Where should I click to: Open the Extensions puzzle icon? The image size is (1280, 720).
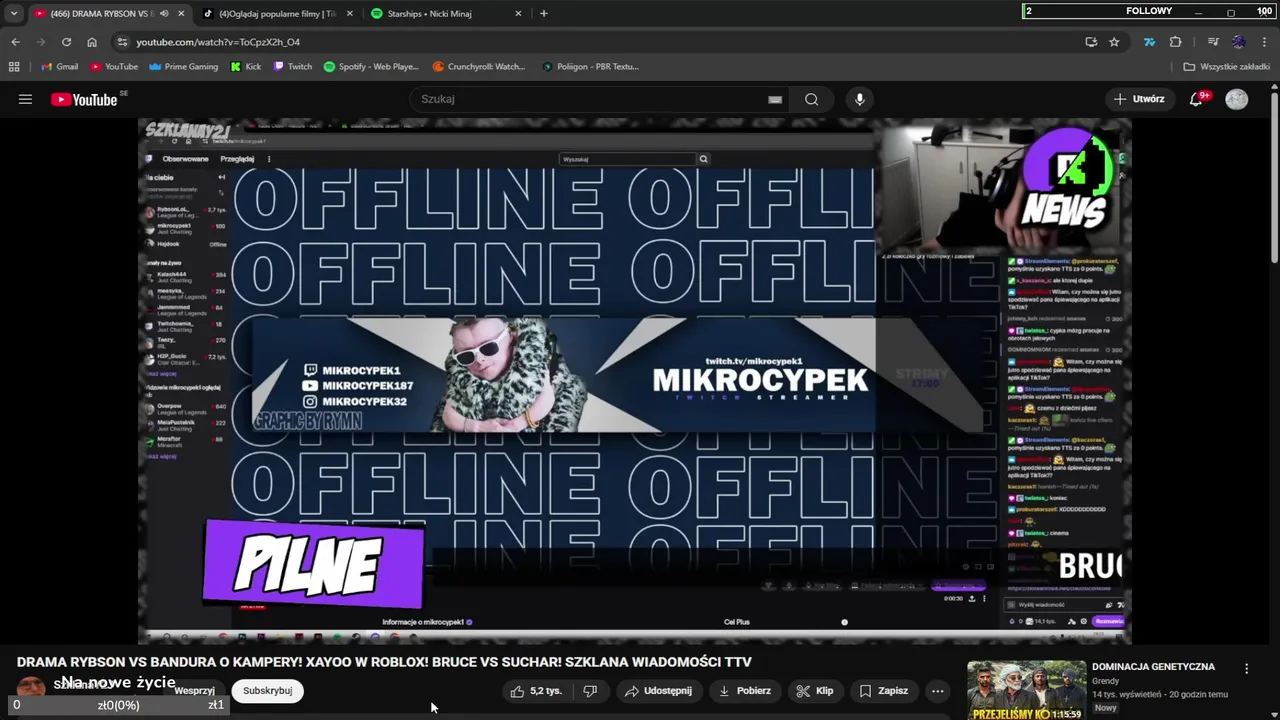(1175, 42)
